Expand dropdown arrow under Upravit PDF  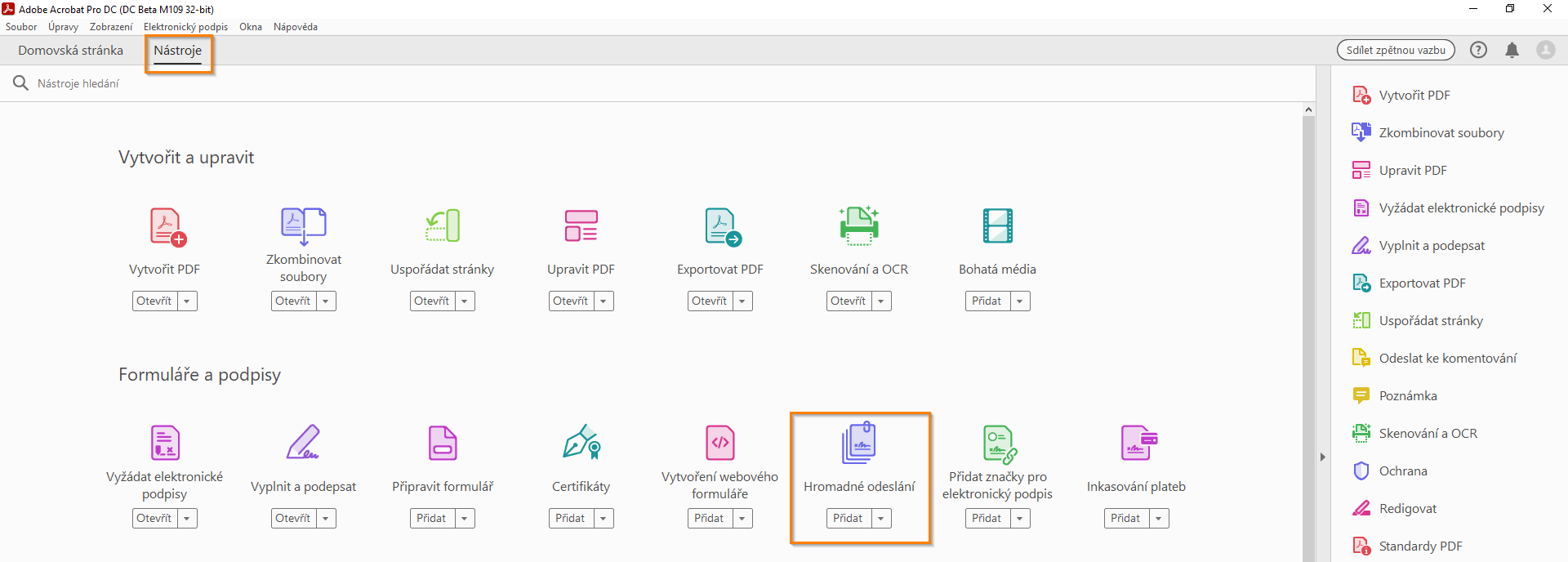(604, 301)
